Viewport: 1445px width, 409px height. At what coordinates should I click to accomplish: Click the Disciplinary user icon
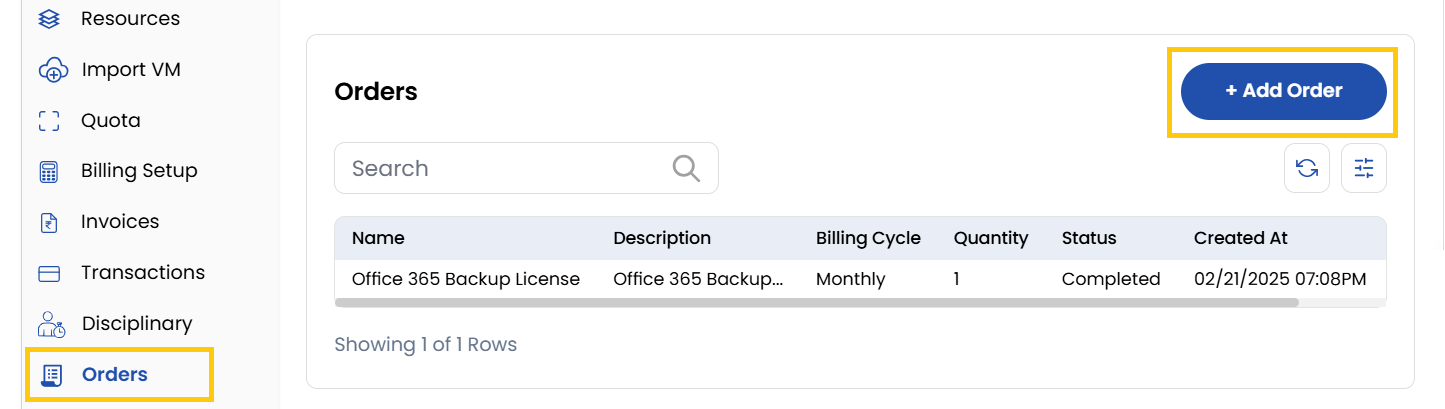tap(50, 324)
